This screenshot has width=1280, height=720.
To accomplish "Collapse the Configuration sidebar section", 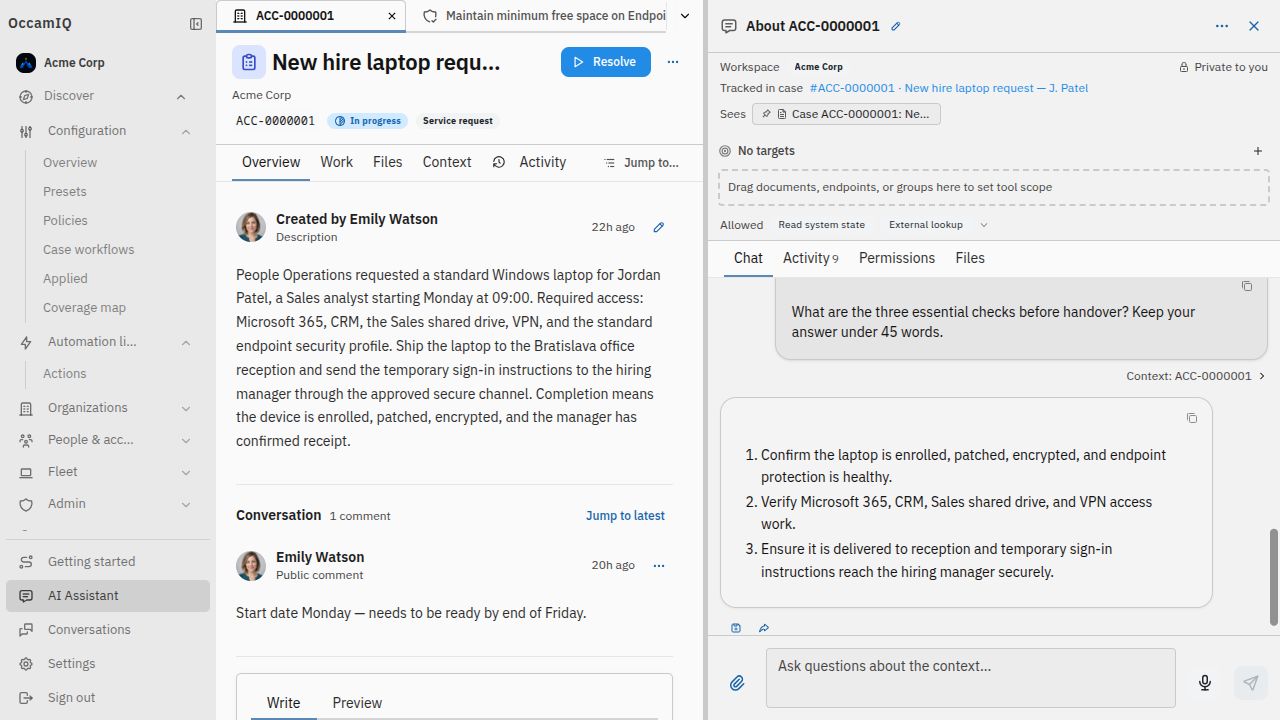I will click(186, 132).
